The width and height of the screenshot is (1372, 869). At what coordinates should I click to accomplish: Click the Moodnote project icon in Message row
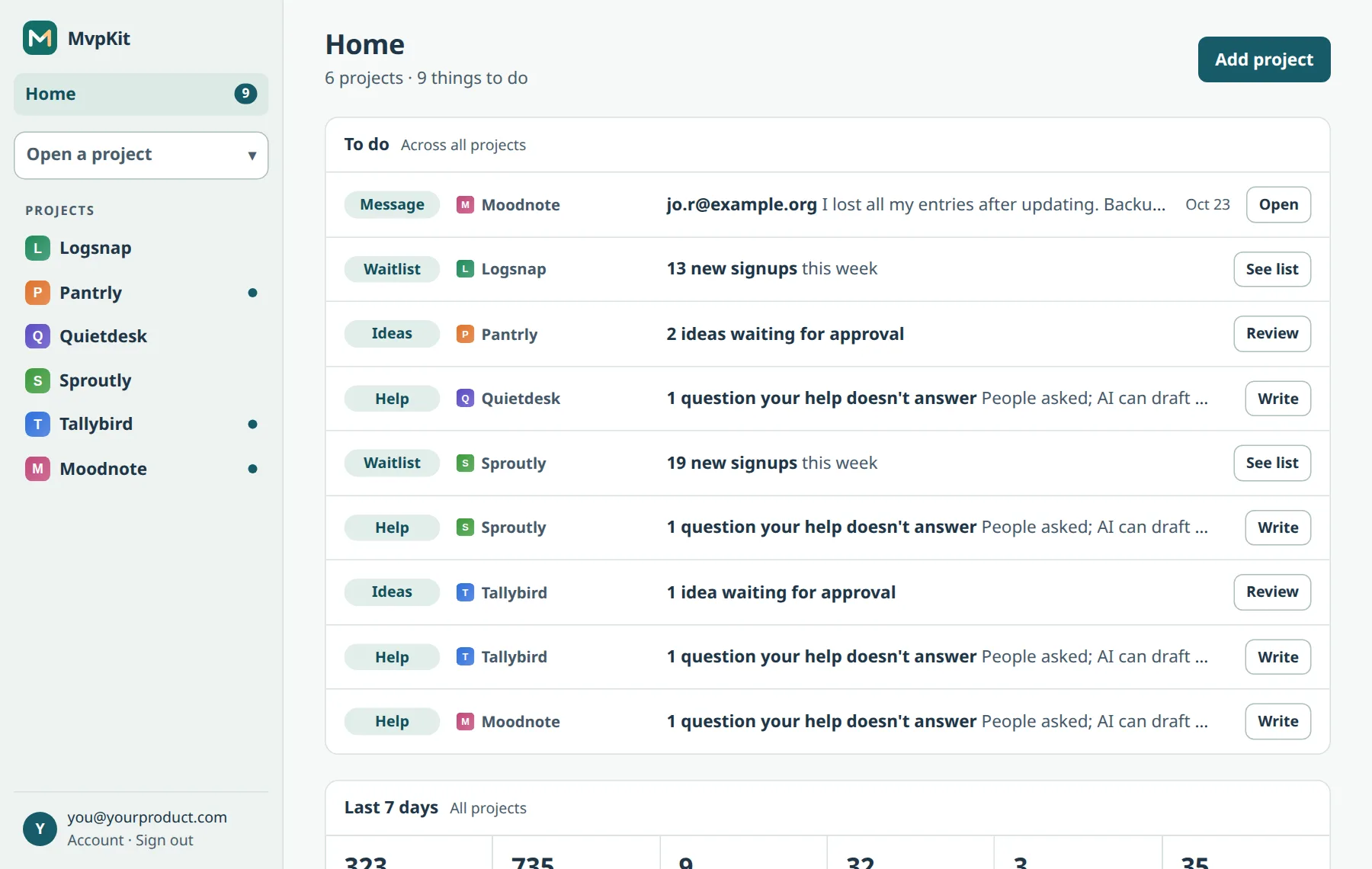pyautogui.click(x=465, y=204)
